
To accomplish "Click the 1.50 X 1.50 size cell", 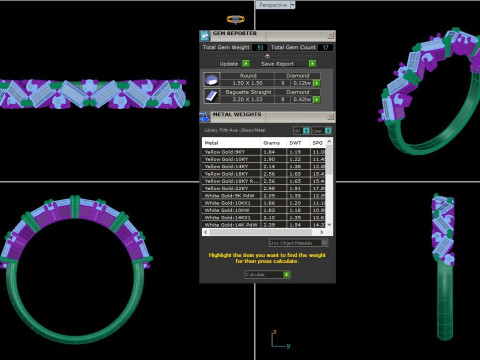I will [x=247, y=83].
